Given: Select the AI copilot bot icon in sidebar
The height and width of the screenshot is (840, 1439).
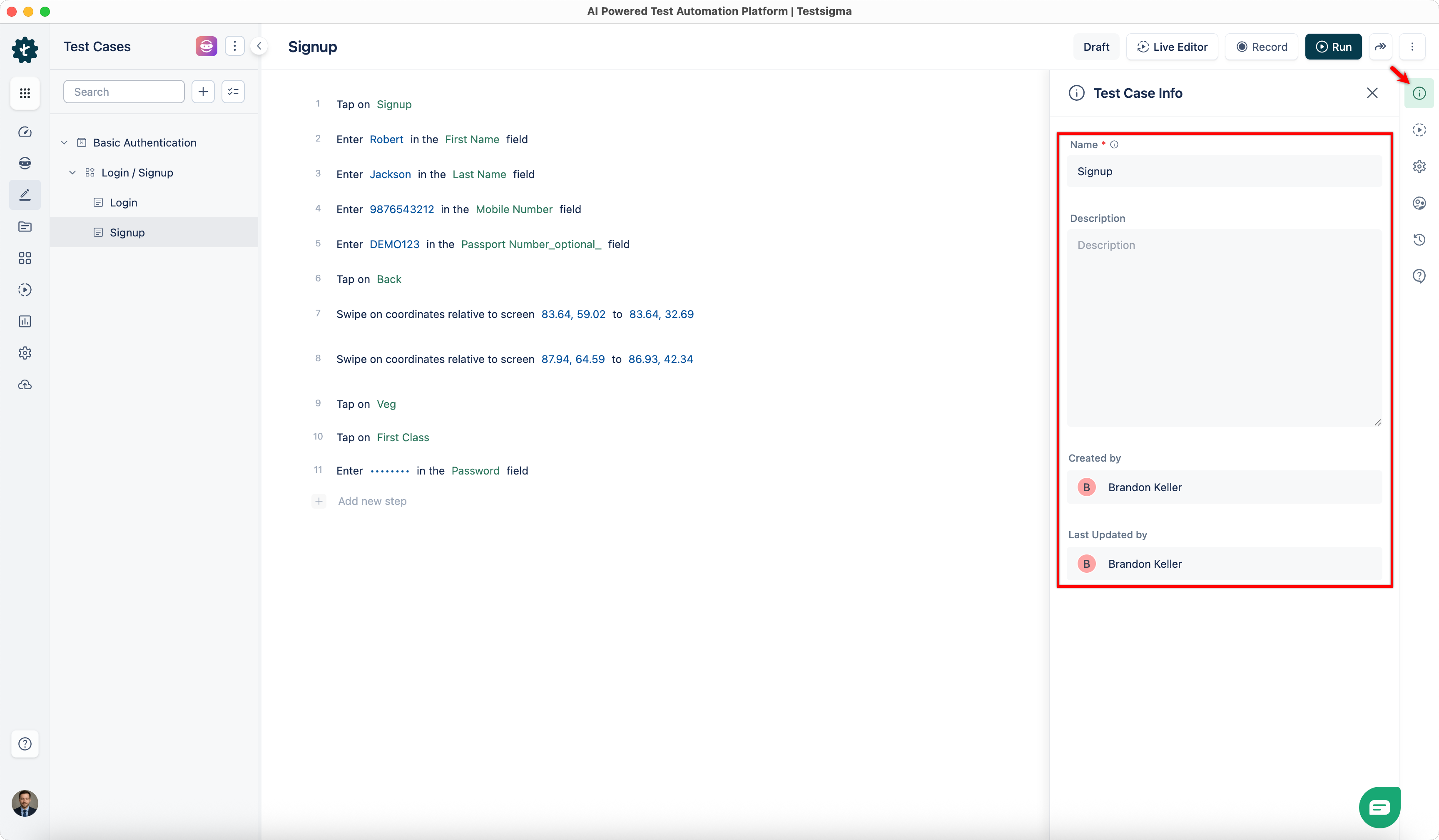Looking at the screenshot, I should 25,163.
